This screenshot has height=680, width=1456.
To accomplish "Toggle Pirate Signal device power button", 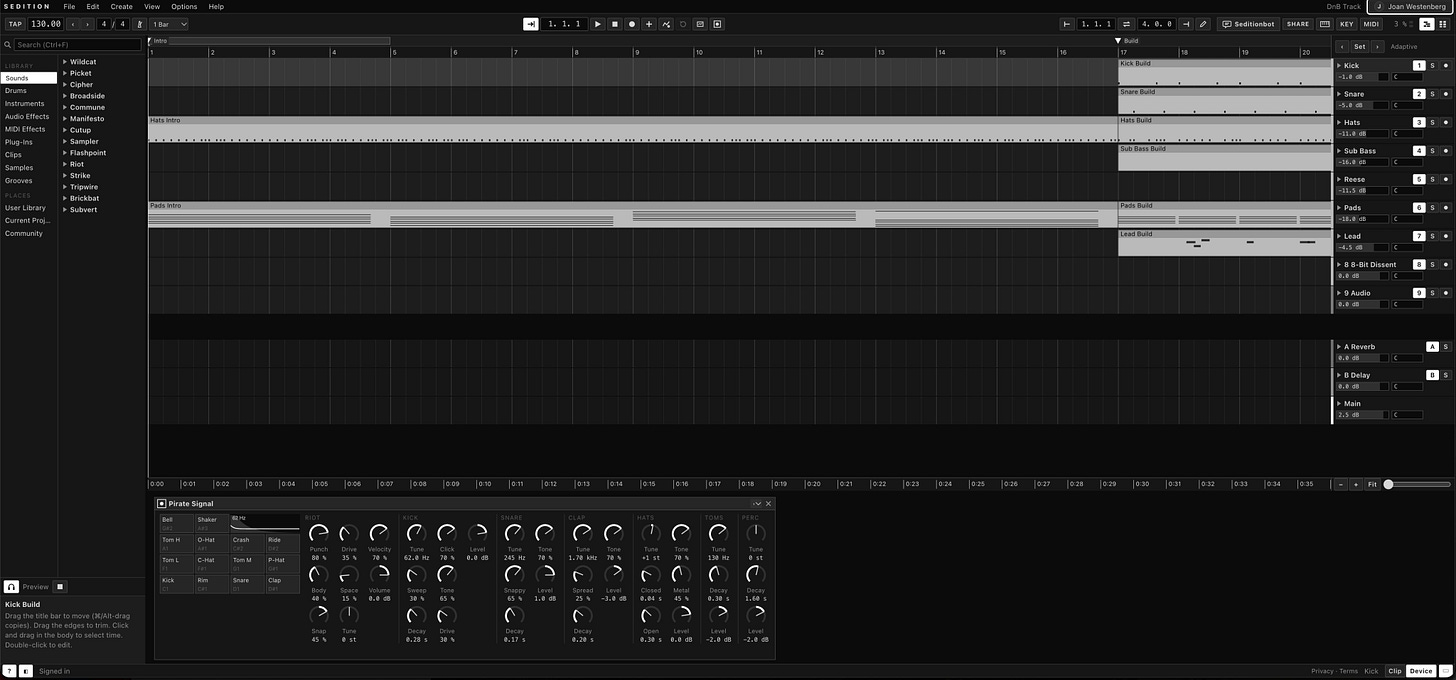I will [x=162, y=503].
